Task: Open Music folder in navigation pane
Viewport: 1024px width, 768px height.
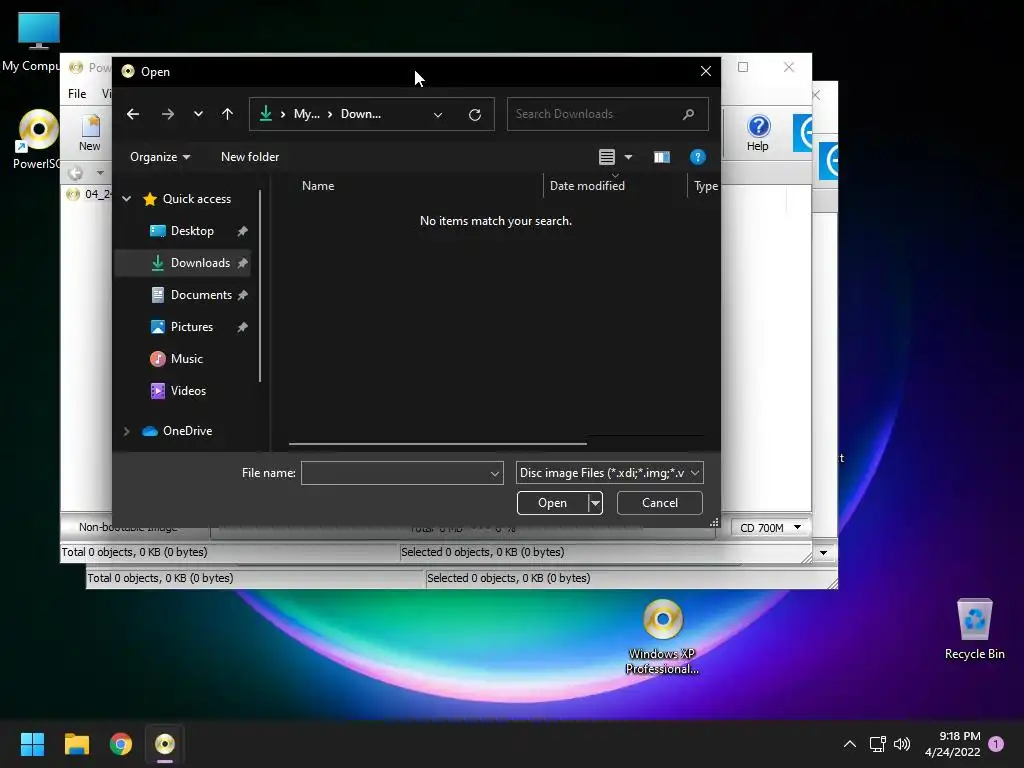Action: (x=186, y=359)
